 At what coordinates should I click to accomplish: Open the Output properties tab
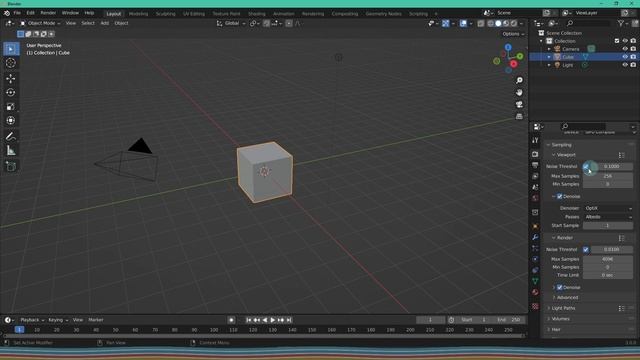point(535,165)
